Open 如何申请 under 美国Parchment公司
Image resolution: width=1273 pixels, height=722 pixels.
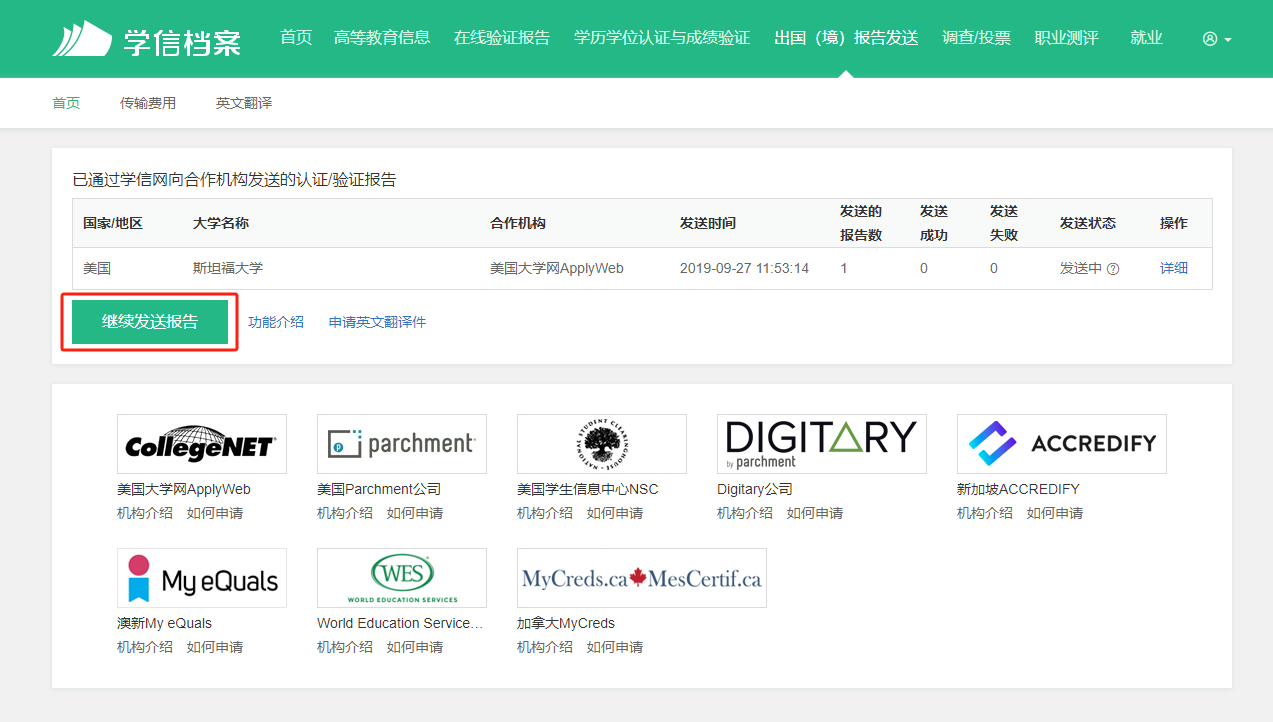(x=415, y=513)
